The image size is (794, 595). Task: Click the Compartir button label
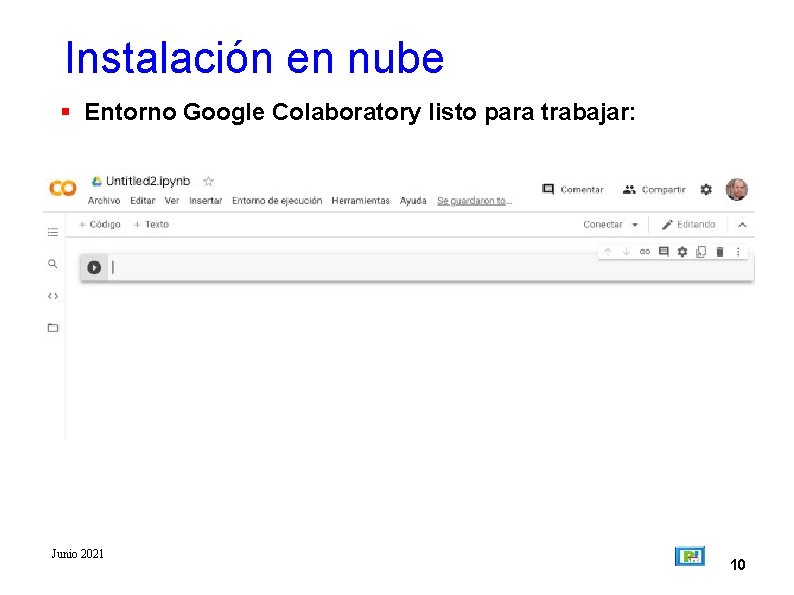pyautogui.click(x=663, y=189)
